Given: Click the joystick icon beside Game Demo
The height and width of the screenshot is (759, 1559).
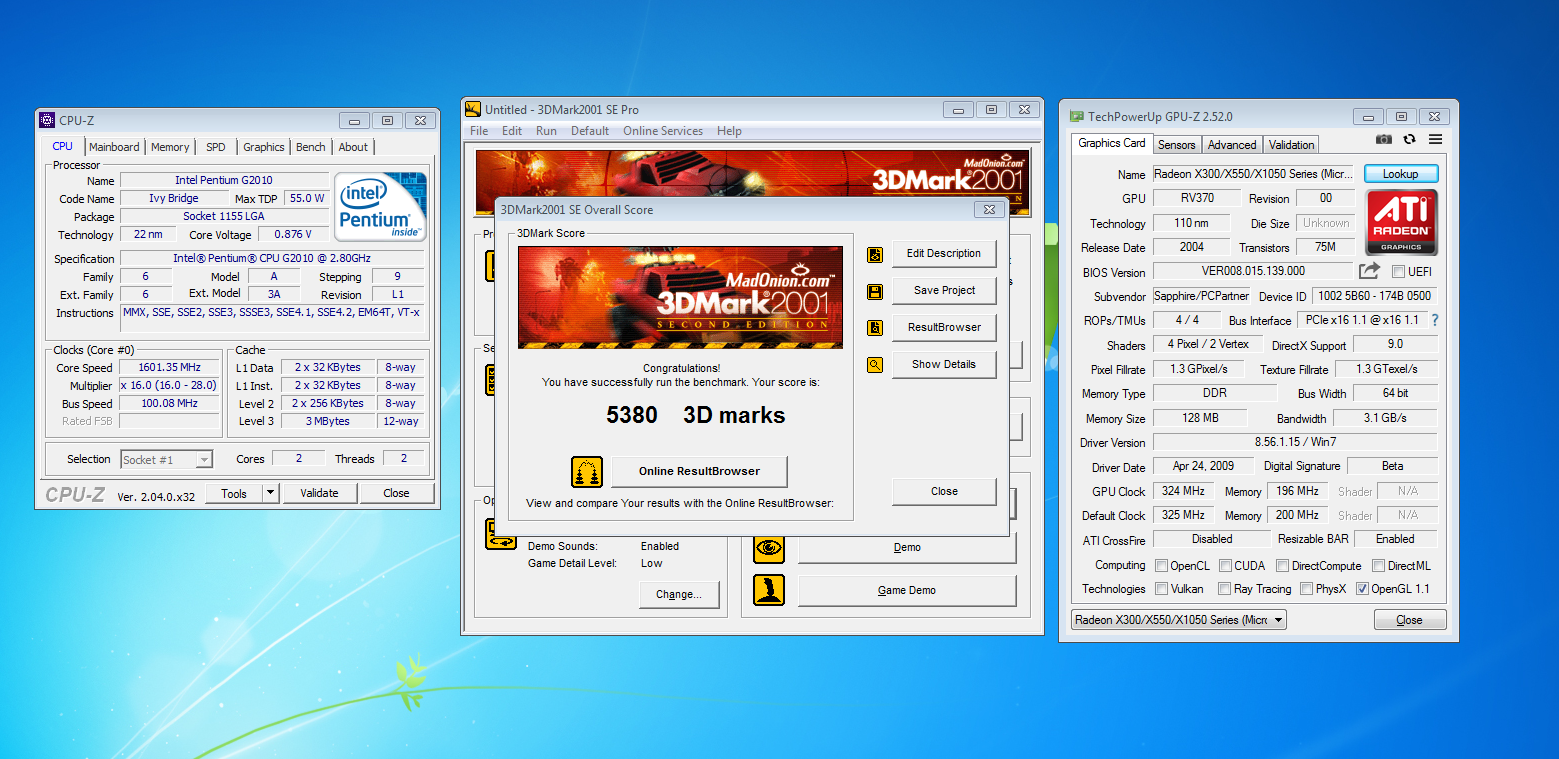Looking at the screenshot, I should coord(768,590).
